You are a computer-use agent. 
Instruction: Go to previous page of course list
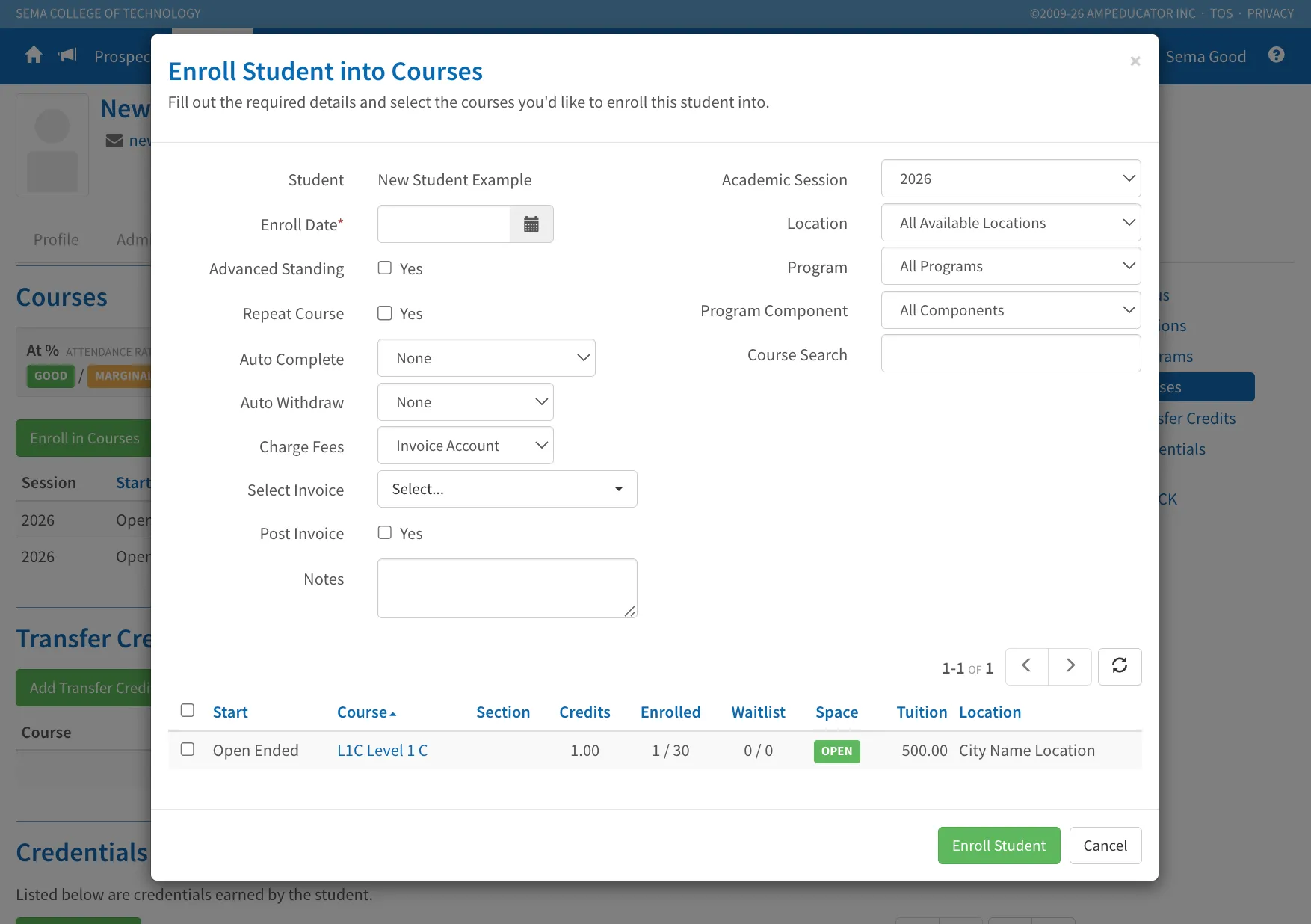pyautogui.click(x=1027, y=666)
